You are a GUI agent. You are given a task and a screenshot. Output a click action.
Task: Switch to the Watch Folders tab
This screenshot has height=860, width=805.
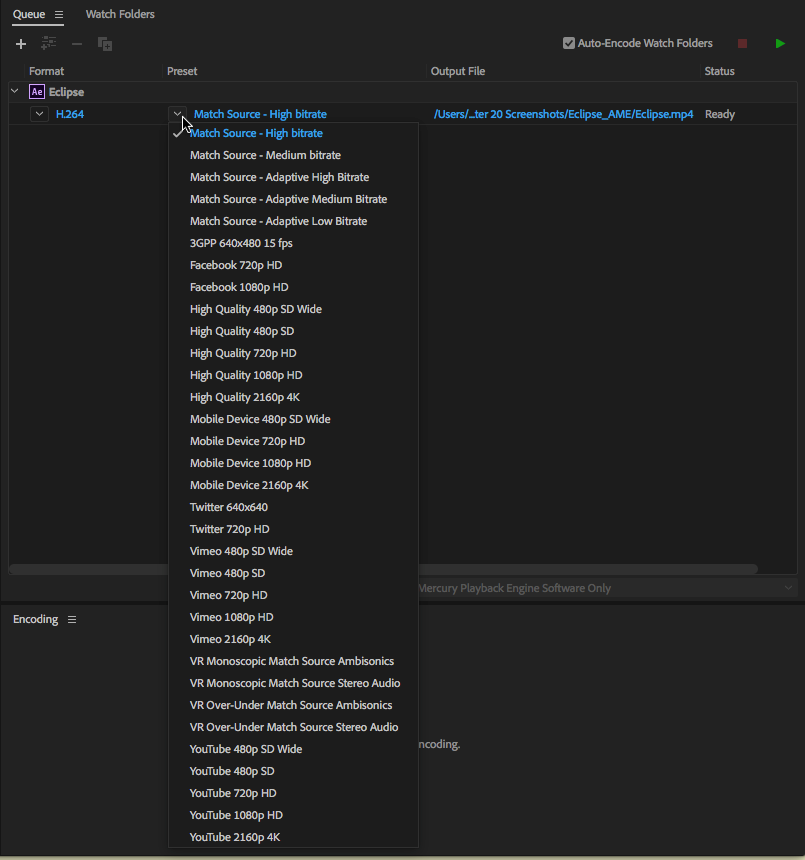coord(120,15)
